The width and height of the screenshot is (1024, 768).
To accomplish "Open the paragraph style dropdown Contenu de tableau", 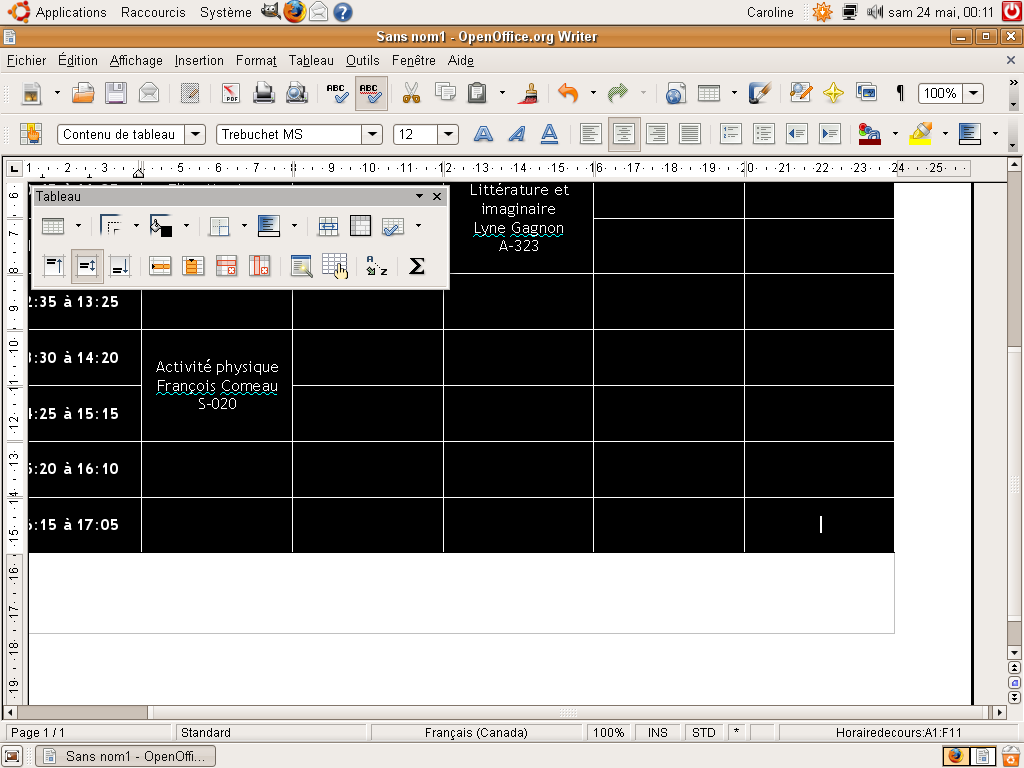I will coord(196,134).
